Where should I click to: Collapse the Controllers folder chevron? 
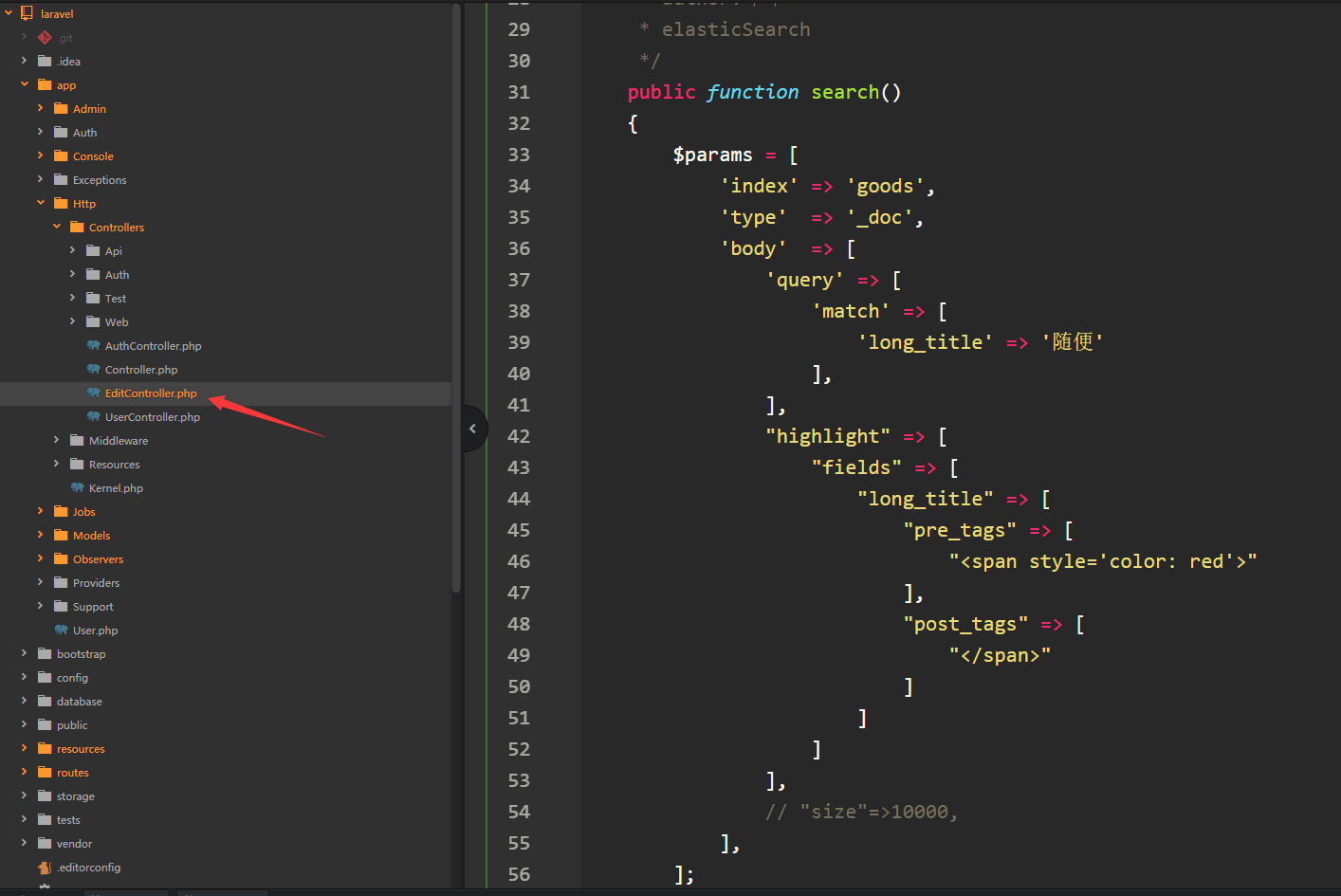pyautogui.click(x=57, y=227)
